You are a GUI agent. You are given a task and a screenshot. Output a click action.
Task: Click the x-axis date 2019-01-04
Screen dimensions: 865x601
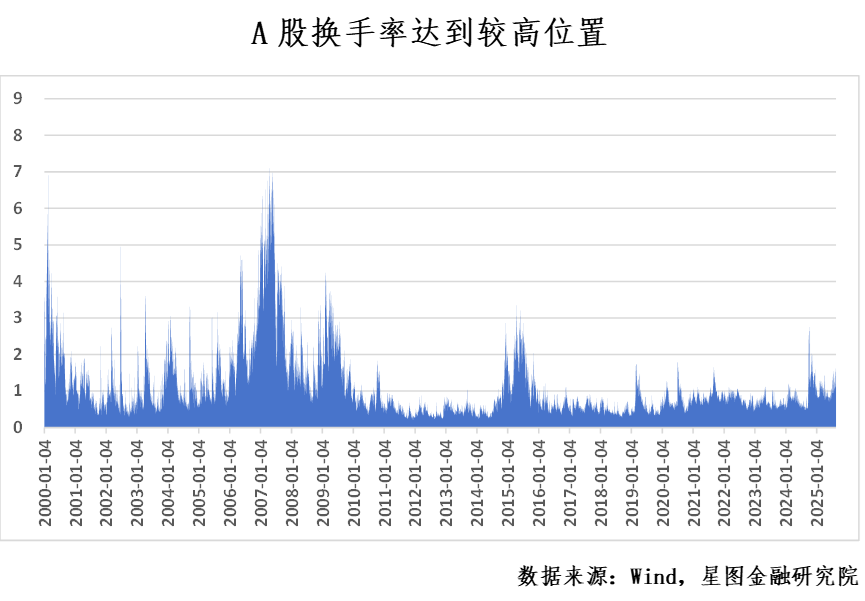tap(632, 483)
